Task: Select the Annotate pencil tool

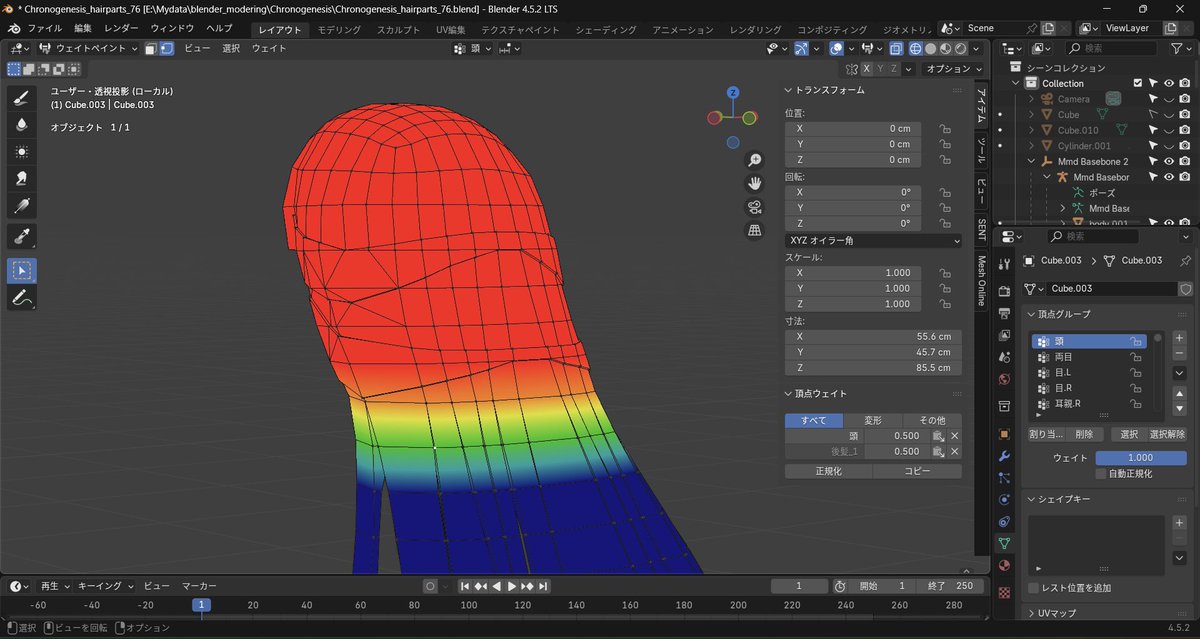Action: pos(22,297)
